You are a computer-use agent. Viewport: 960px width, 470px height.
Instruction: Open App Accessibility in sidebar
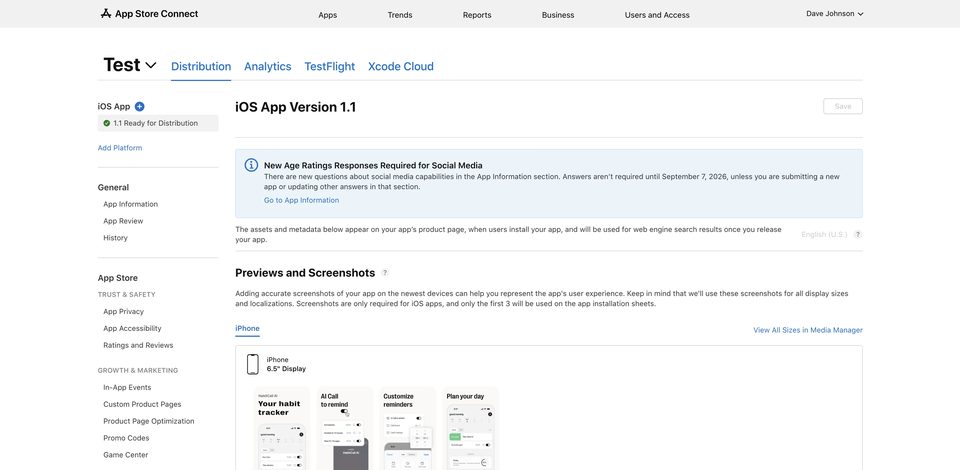(132, 329)
